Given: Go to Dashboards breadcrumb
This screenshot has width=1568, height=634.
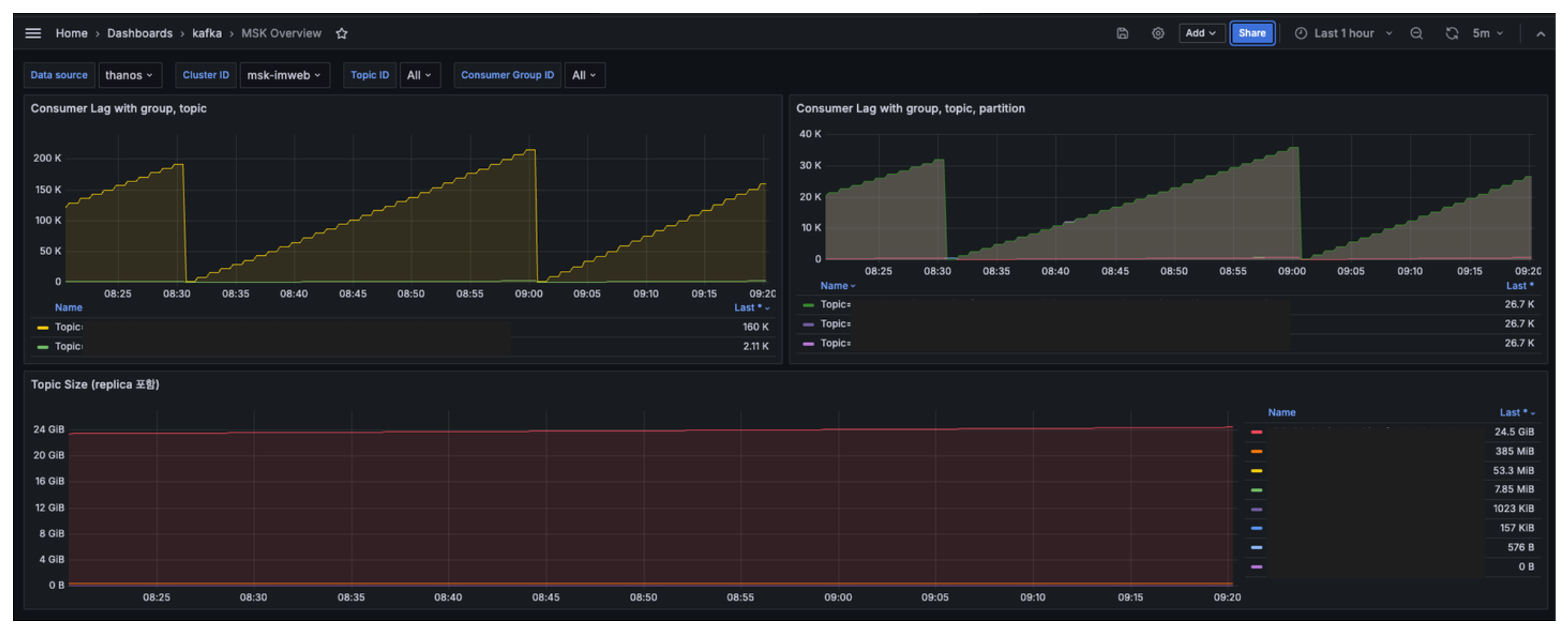Looking at the screenshot, I should coord(139,33).
